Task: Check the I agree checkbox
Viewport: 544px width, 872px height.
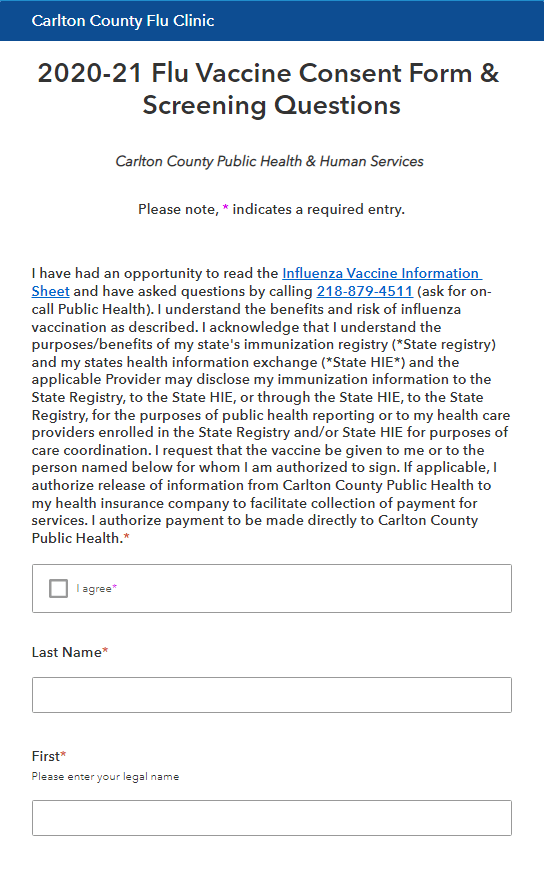Action: (x=58, y=588)
